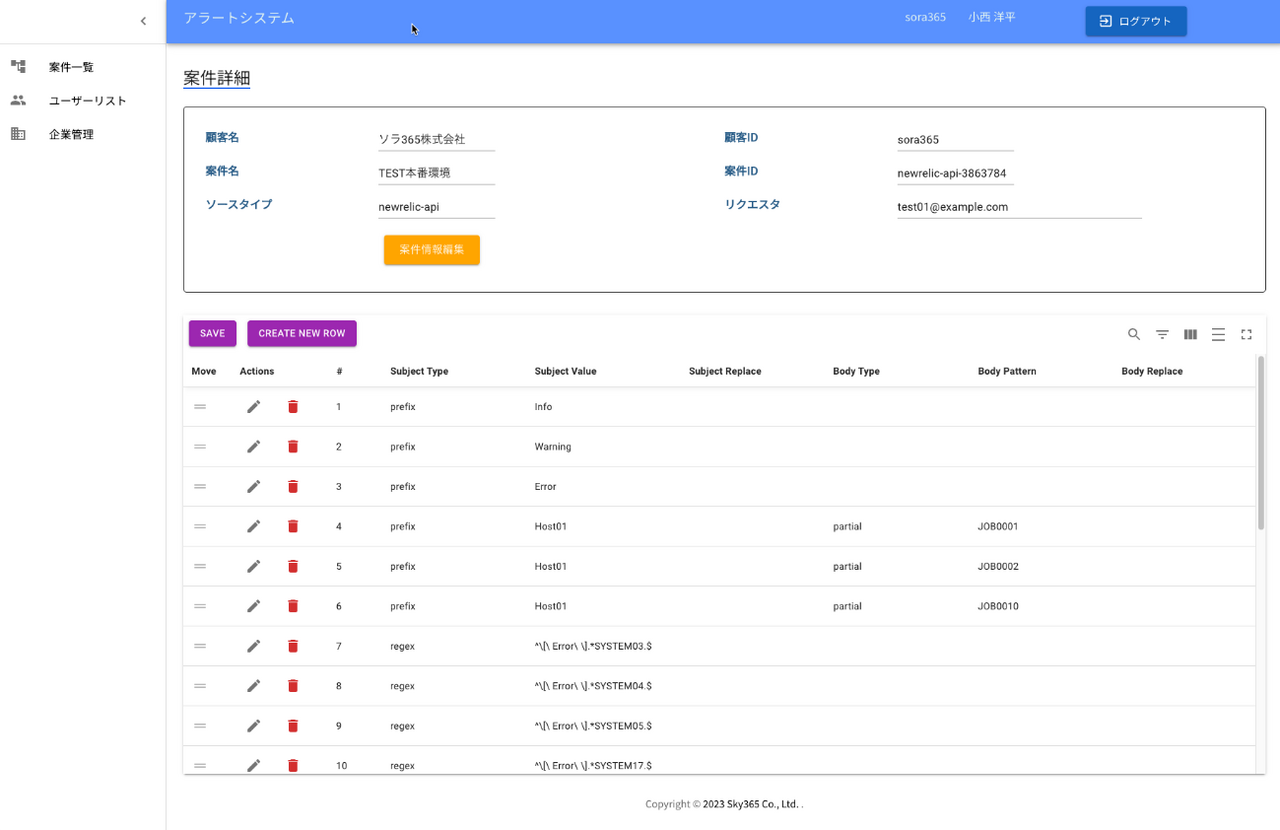Open the 案件一覧 menu item

click(70, 66)
